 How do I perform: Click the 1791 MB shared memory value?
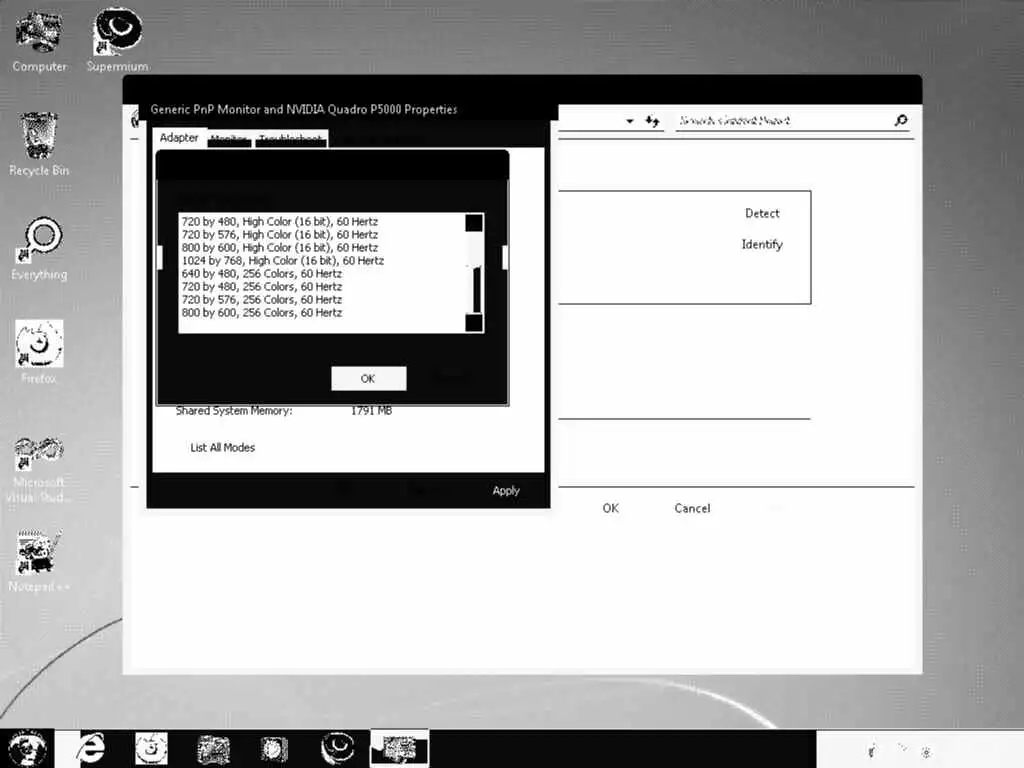pos(372,411)
